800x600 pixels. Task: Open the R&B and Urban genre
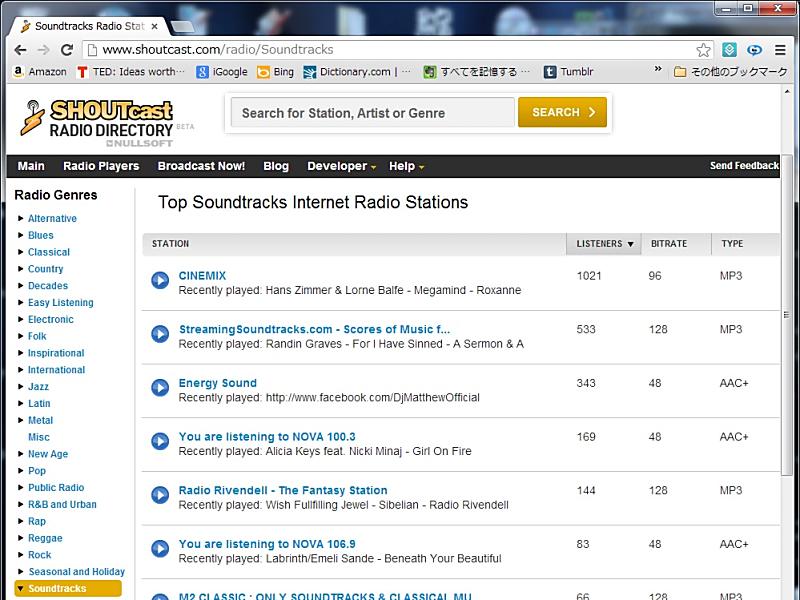tap(62, 505)
